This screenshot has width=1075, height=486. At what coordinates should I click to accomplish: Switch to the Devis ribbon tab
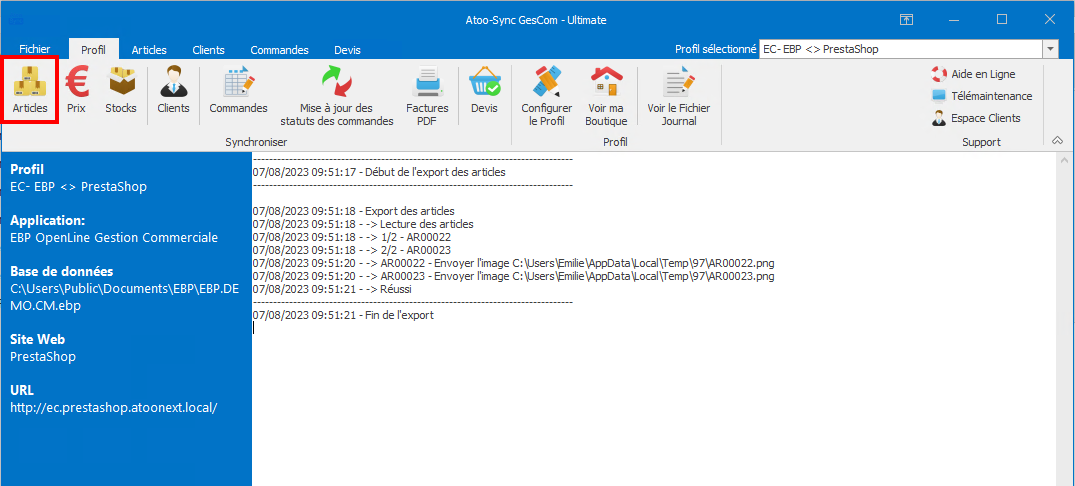347,50
